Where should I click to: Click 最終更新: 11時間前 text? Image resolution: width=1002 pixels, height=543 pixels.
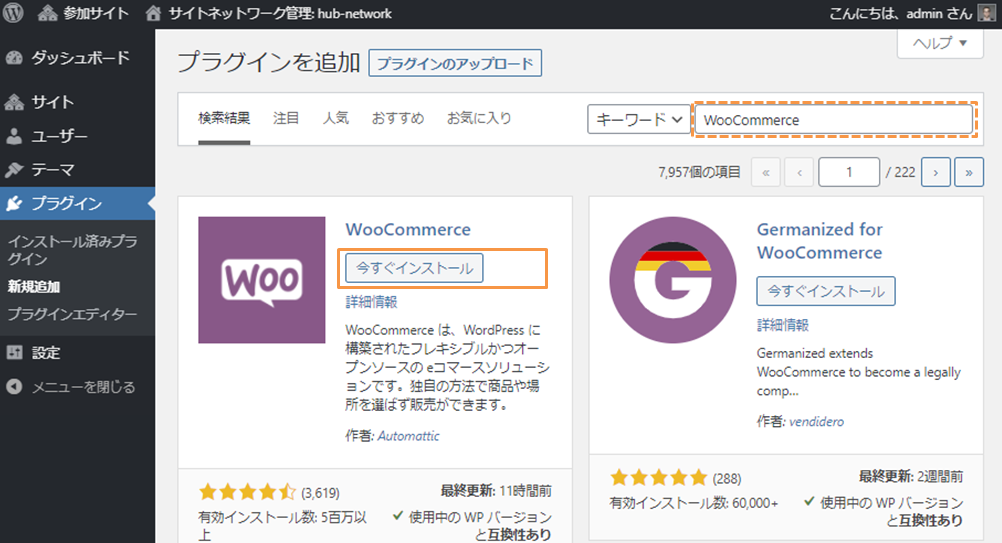pyautogui.click(x=496, y=491)
